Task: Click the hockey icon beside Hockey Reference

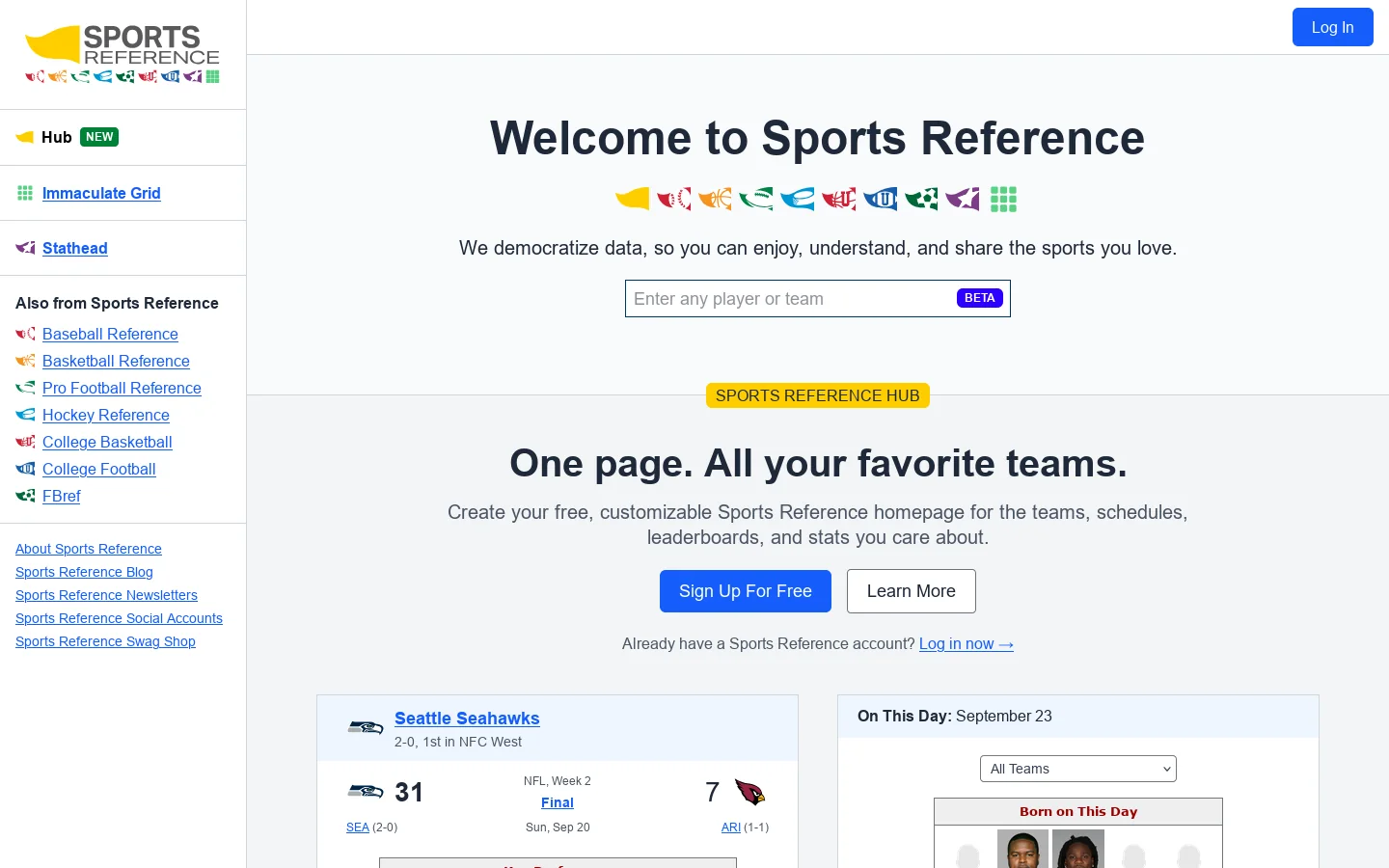Action: tap(25, 415)
